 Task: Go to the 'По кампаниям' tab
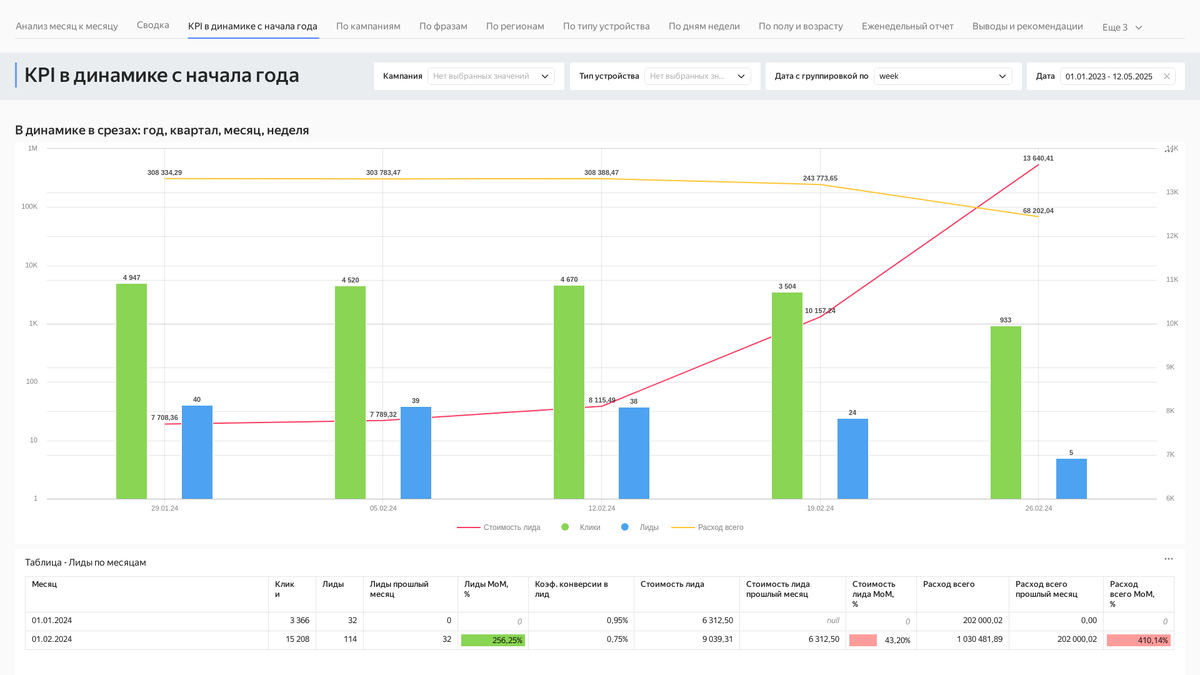[368, 26]
